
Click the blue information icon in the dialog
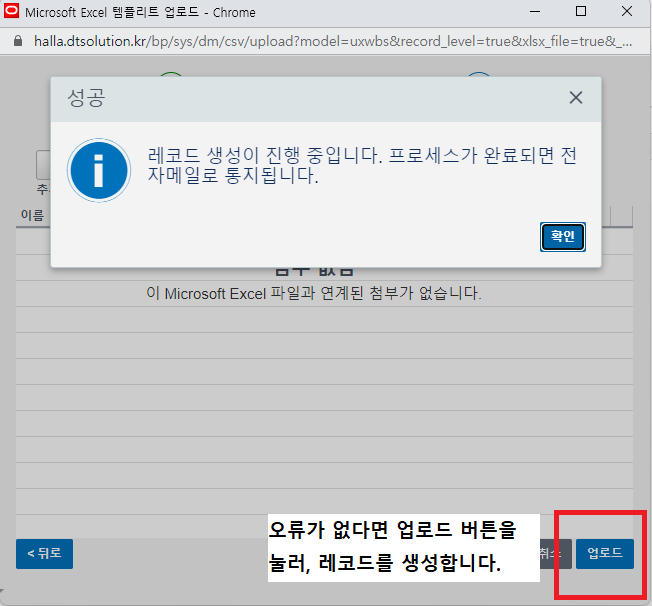(x=98, y=171)
